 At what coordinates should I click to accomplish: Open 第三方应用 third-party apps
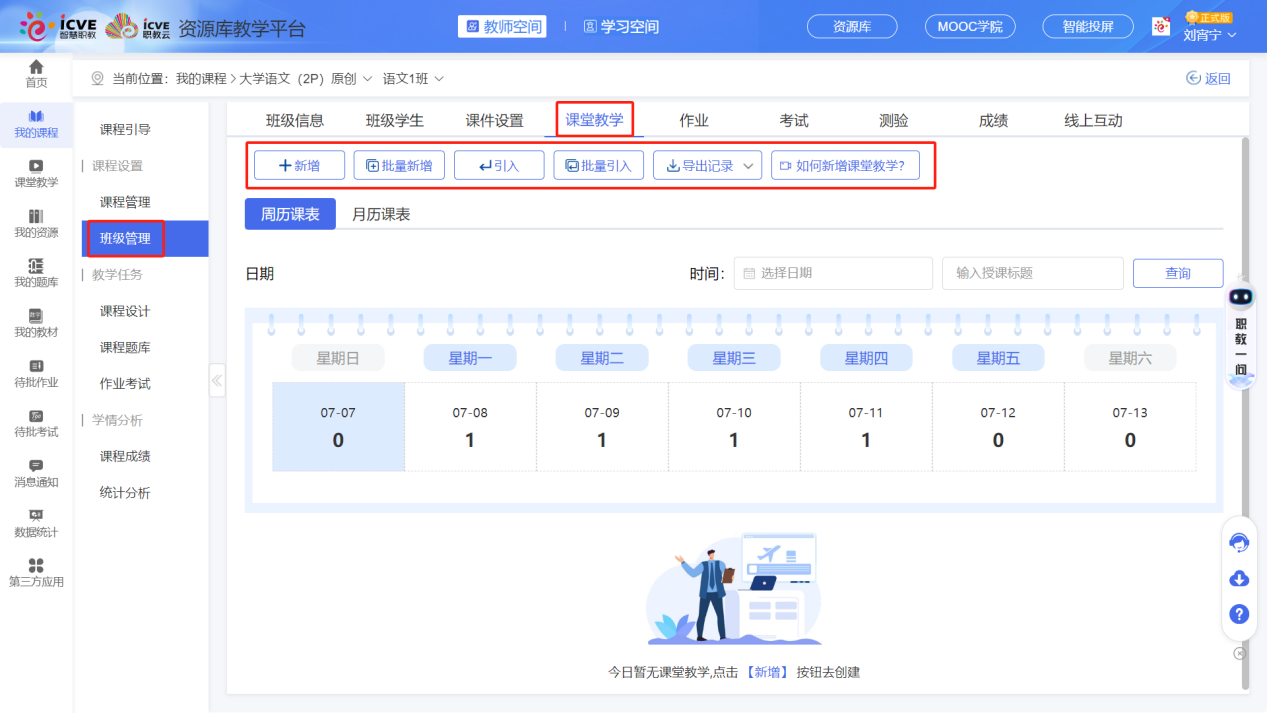coord(36,572)
